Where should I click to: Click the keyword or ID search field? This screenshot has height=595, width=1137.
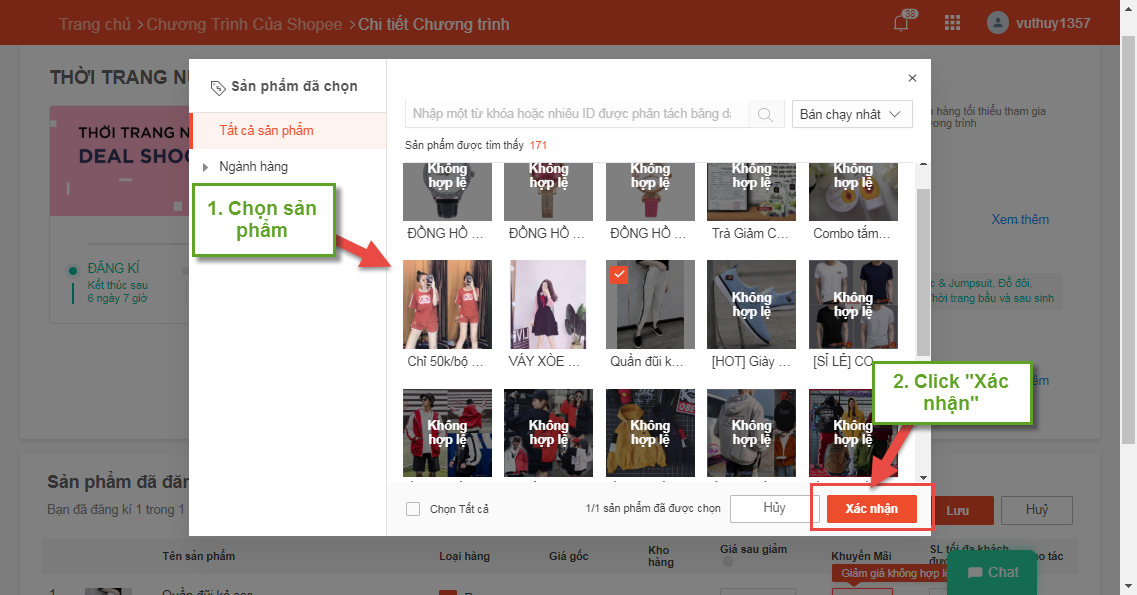[x=575, y=114]
